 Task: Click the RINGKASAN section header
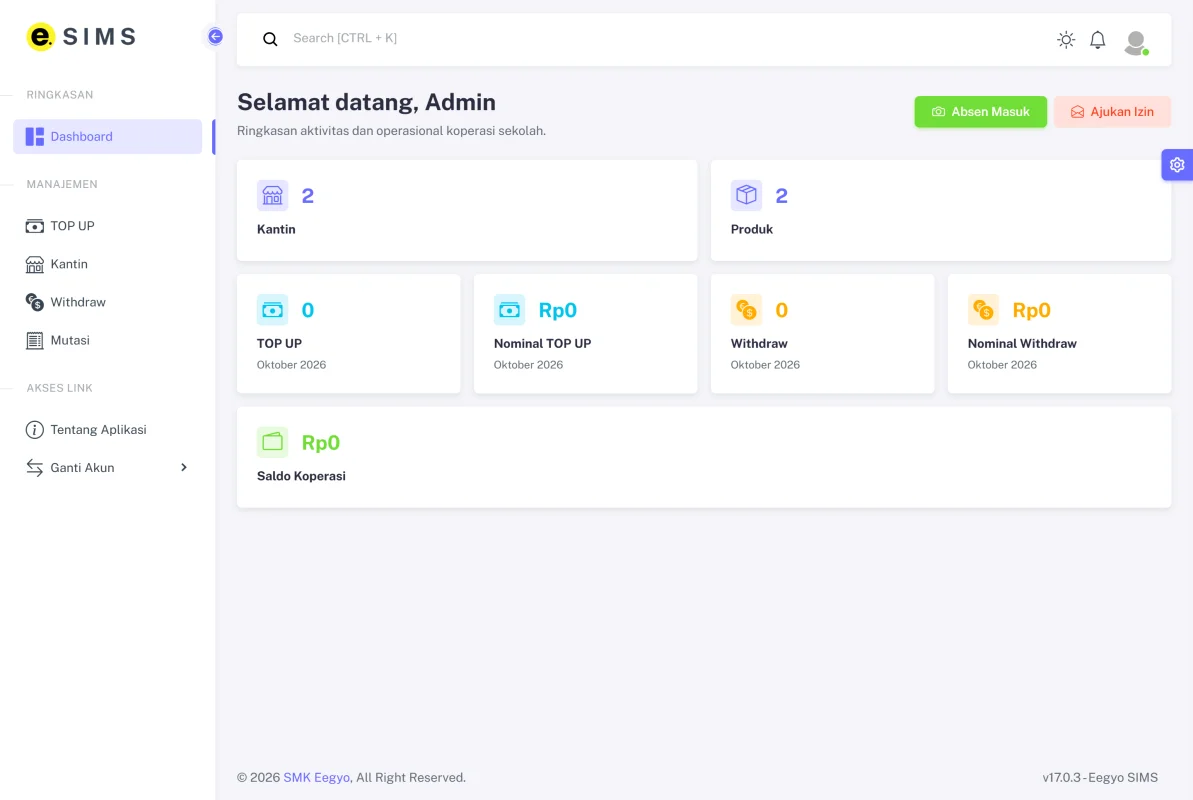(x=60, y=94)
